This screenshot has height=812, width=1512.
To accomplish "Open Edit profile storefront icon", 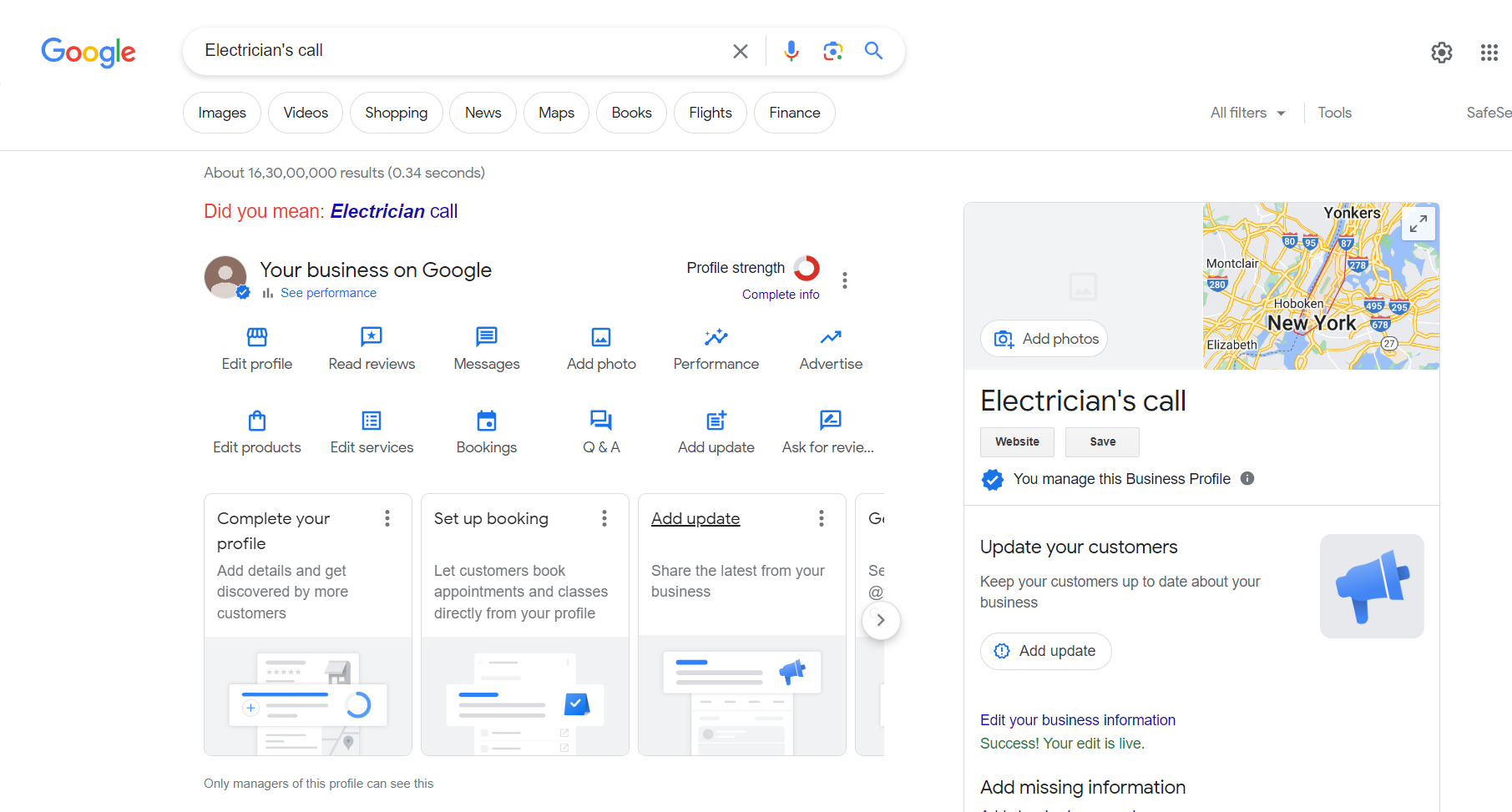I will (x=257, y=337).
